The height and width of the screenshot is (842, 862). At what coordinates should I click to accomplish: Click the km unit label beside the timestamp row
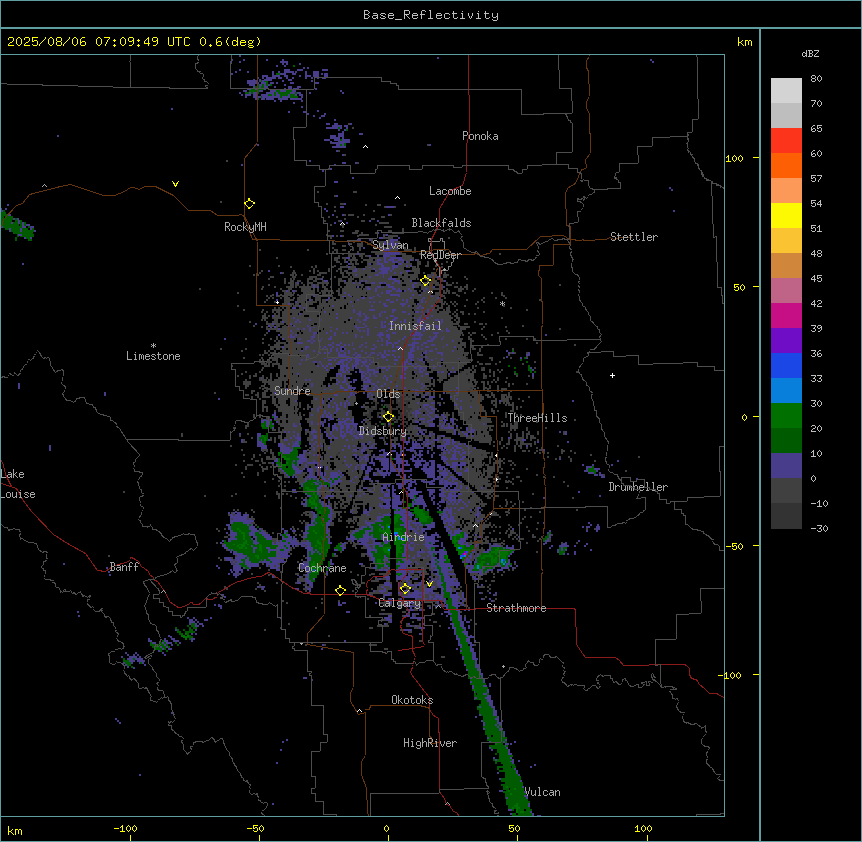[744, 42]
